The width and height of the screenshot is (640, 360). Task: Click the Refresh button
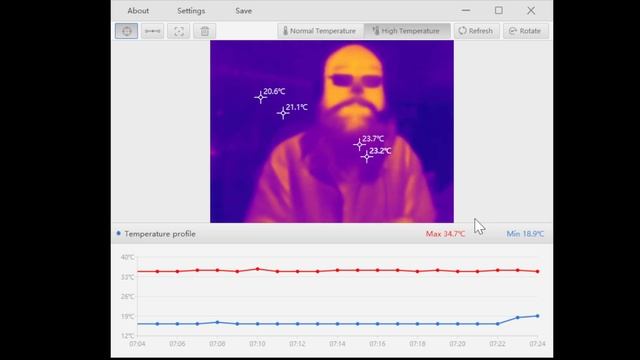click(x=476, y=31)
